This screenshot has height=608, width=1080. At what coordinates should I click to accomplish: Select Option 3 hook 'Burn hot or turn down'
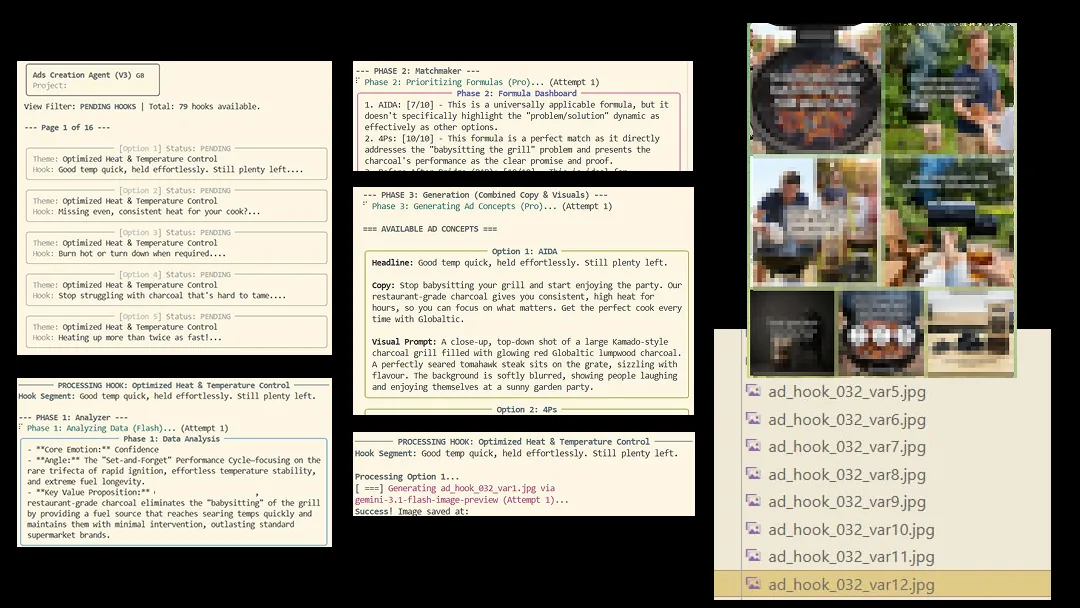click(x=176, y=248)
